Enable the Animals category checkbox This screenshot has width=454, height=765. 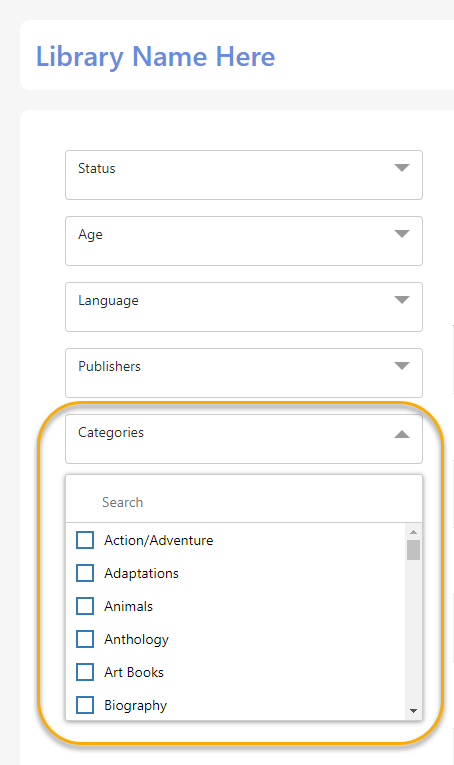click(85, 606)
